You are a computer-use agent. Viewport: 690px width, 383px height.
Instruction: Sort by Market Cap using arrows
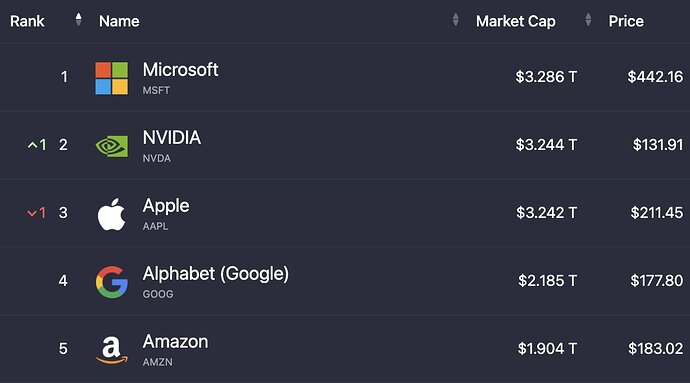point(588,19)
